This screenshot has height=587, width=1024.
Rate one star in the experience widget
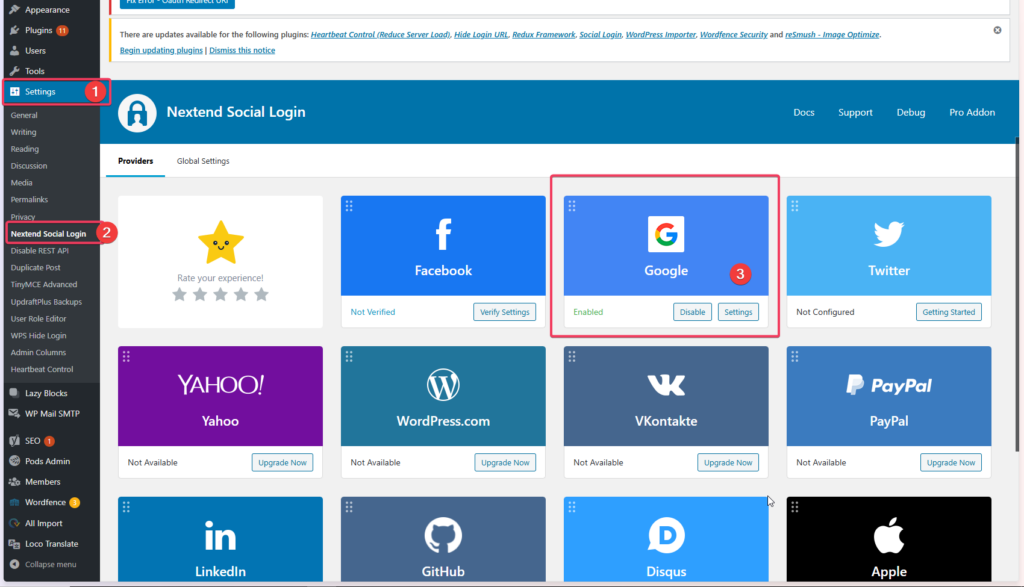[180, 294]
